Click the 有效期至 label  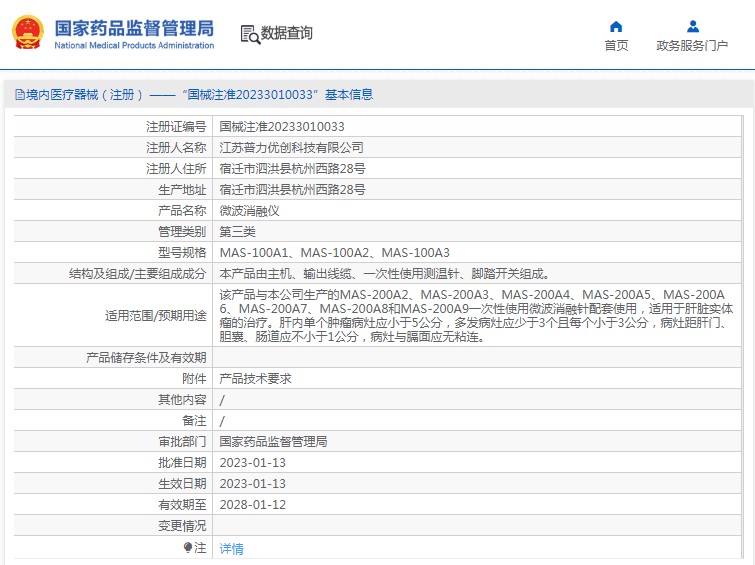click(182, 504)
